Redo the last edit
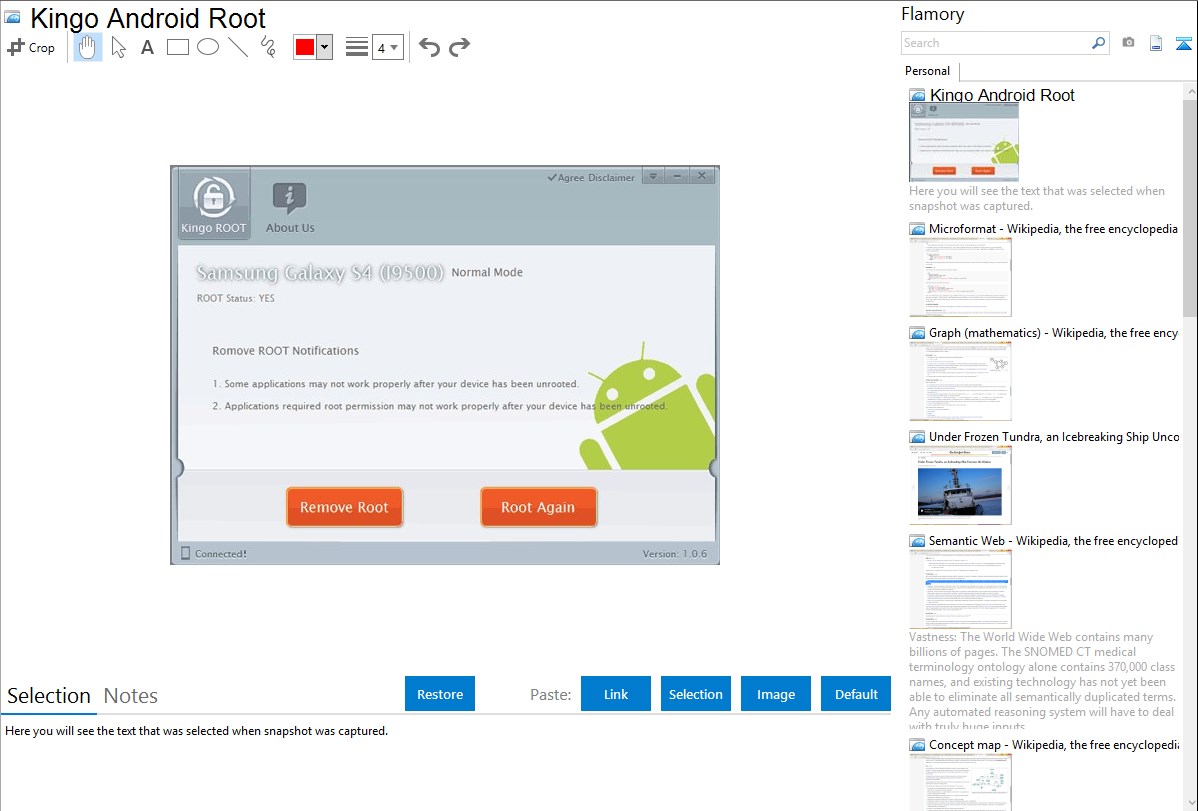The width and height of the screenshot is (1198, 811). click(x=459, y=47)
